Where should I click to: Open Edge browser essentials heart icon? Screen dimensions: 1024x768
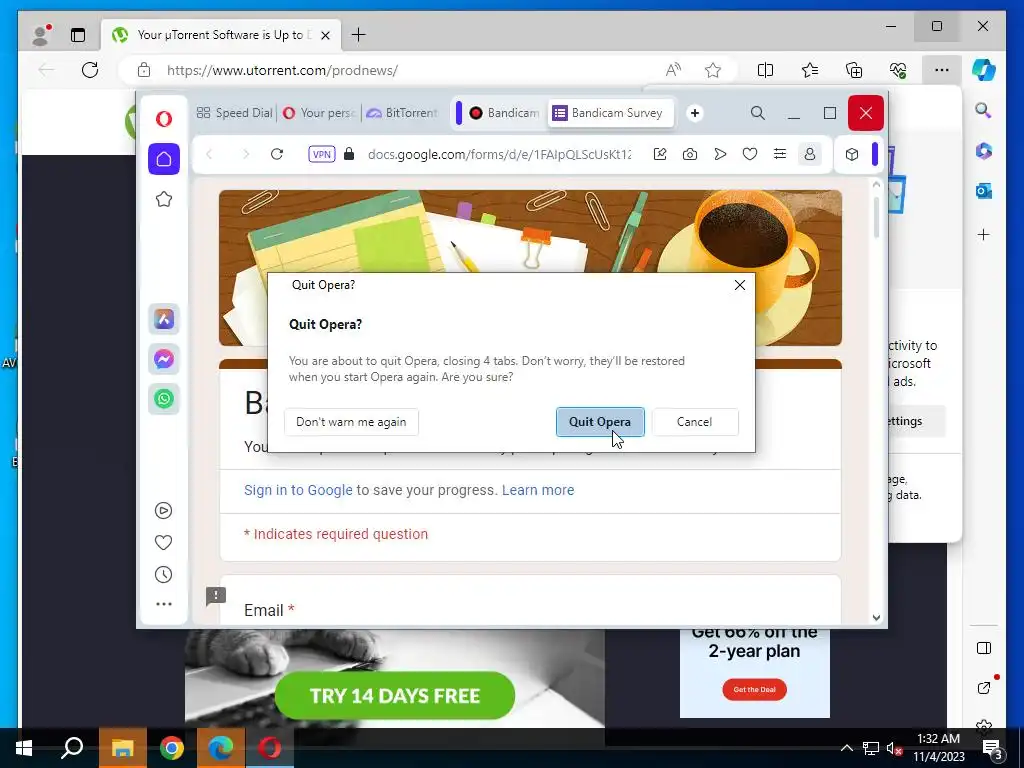898,70
